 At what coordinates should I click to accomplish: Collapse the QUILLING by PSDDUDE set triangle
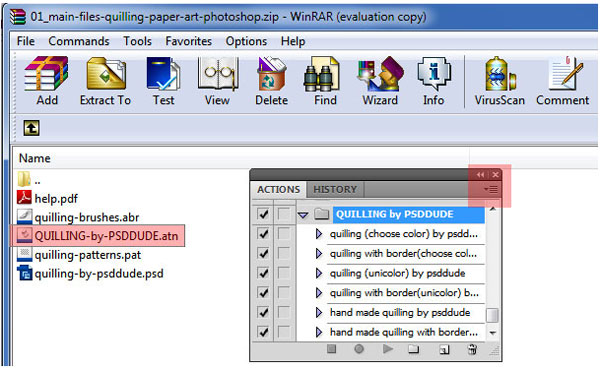pyautogui.click(x=303, y=215)
